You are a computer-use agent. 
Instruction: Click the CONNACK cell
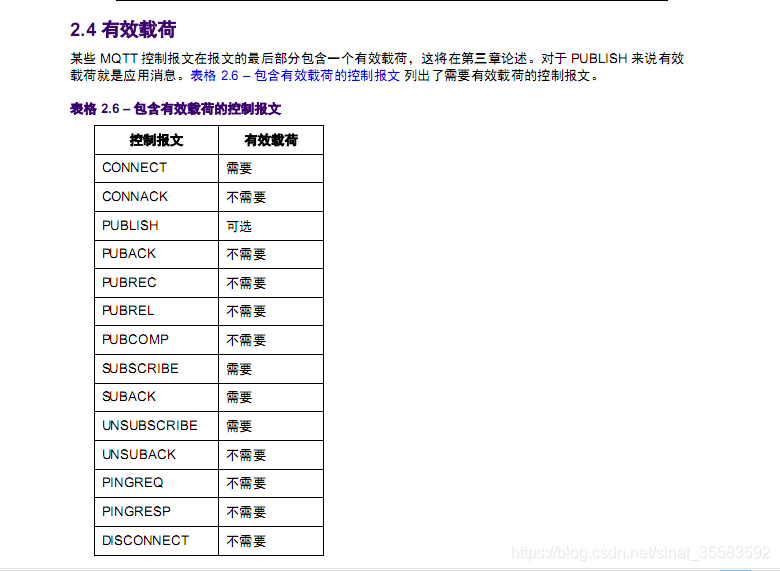[156, 197]
